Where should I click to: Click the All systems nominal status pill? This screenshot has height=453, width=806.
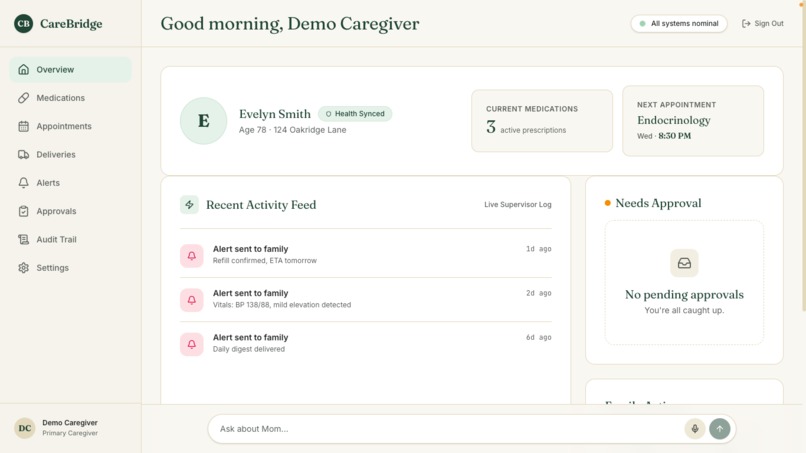click(679, 24)
